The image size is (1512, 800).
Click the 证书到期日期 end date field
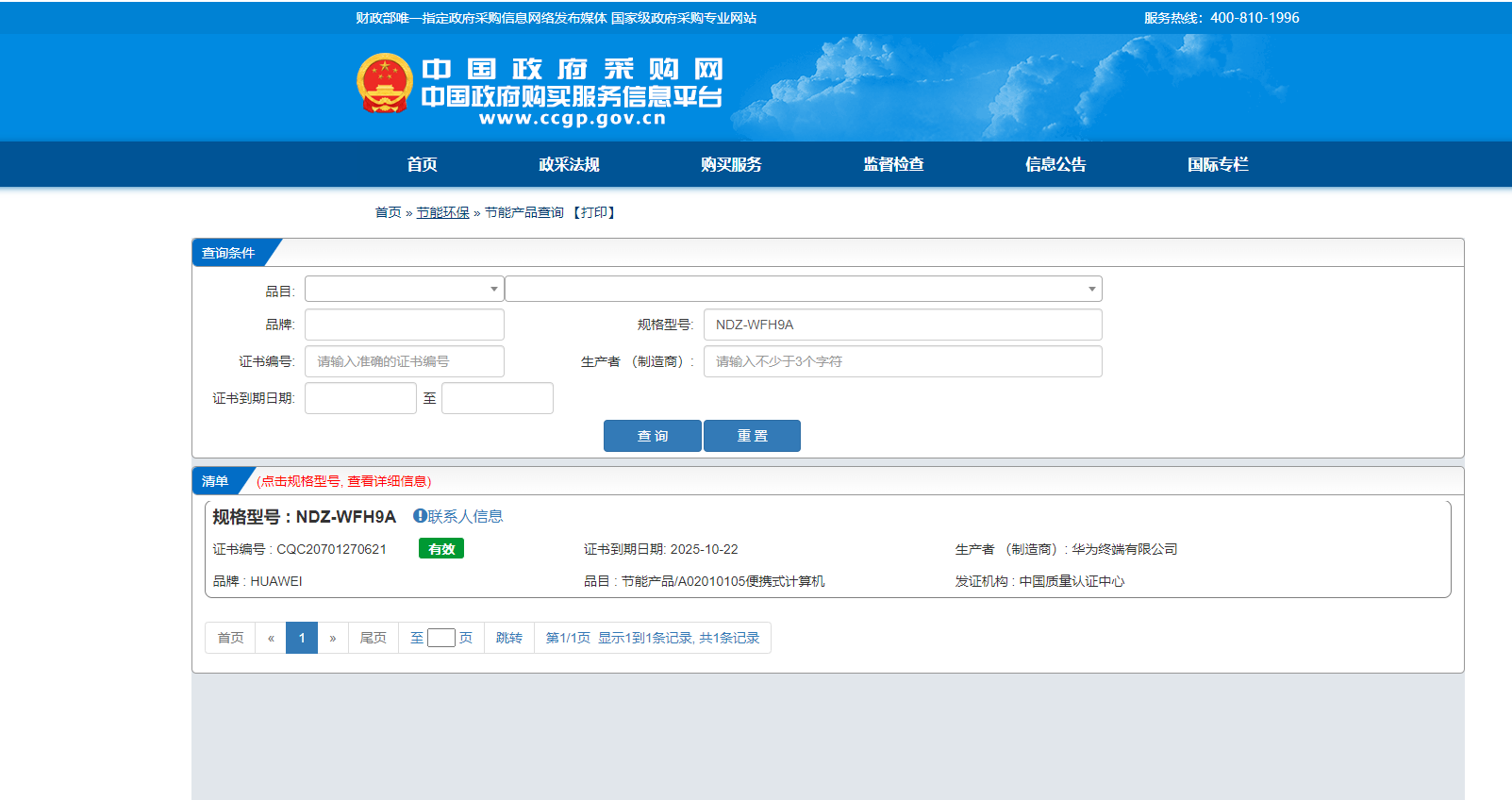(x=497, y=398)
